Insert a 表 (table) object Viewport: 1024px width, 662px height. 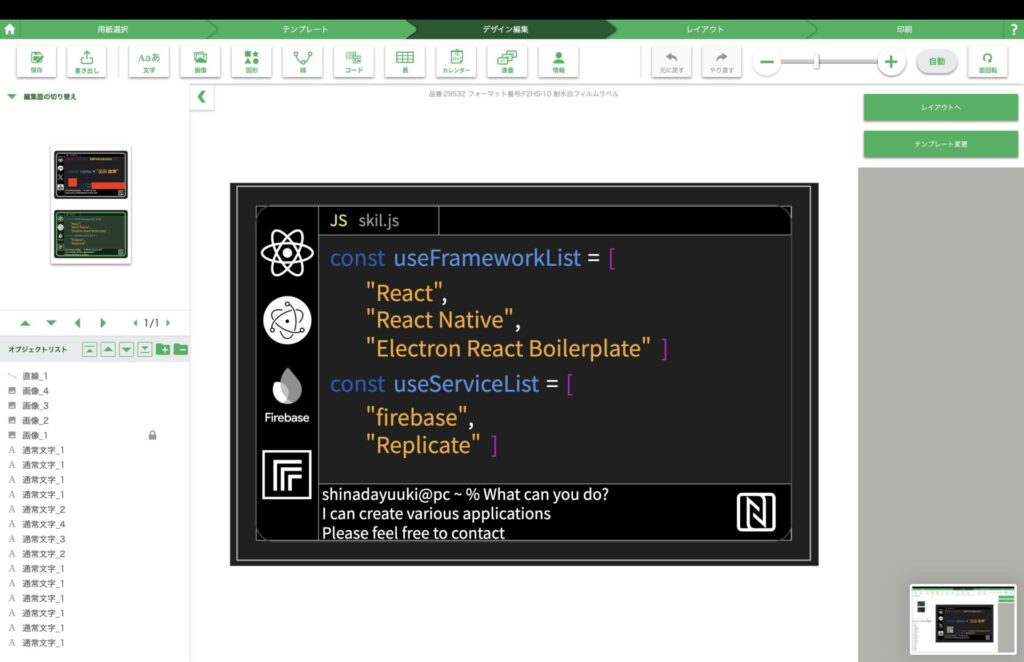[405, 62]
